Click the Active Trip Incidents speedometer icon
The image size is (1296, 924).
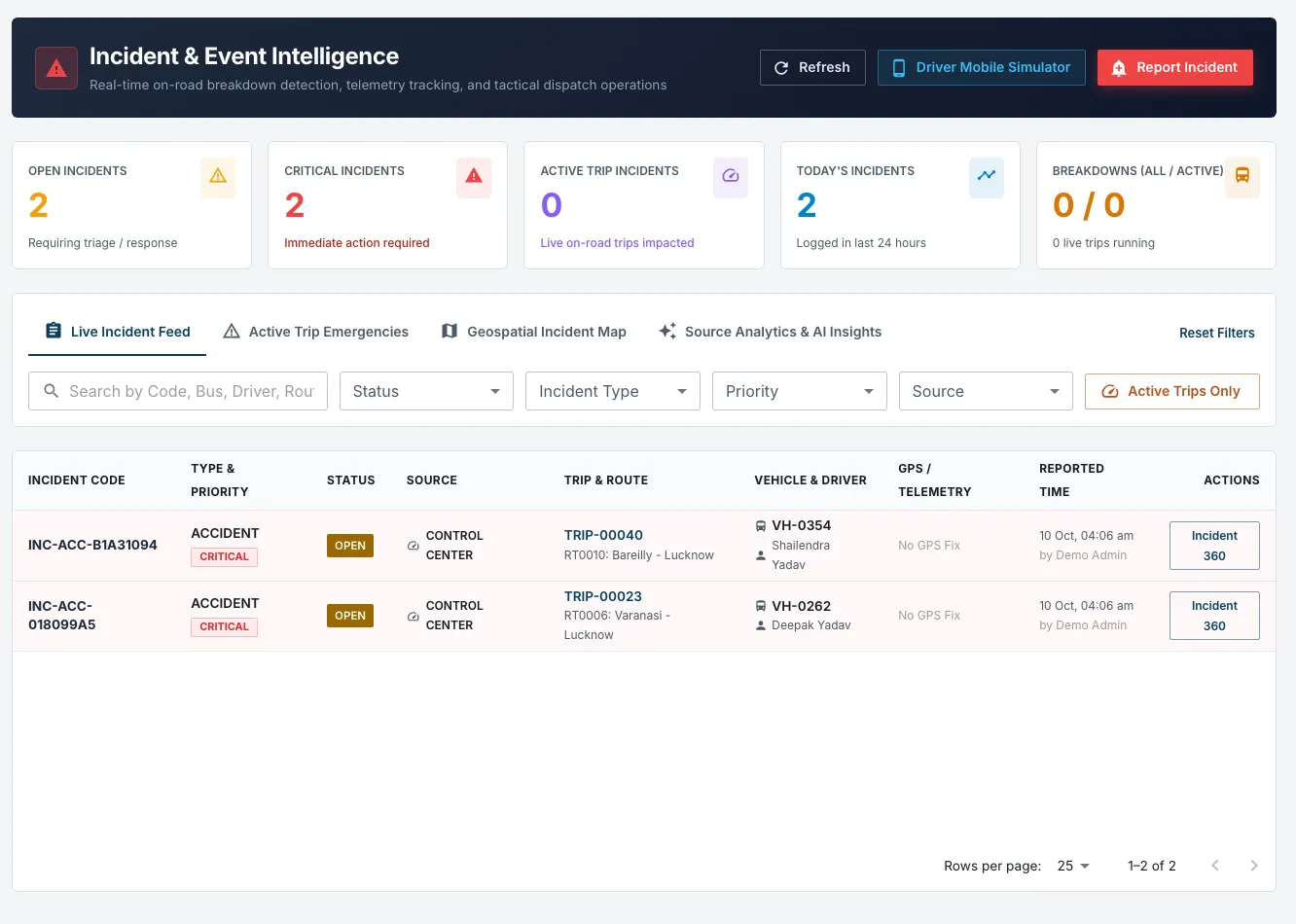(731, 176)
